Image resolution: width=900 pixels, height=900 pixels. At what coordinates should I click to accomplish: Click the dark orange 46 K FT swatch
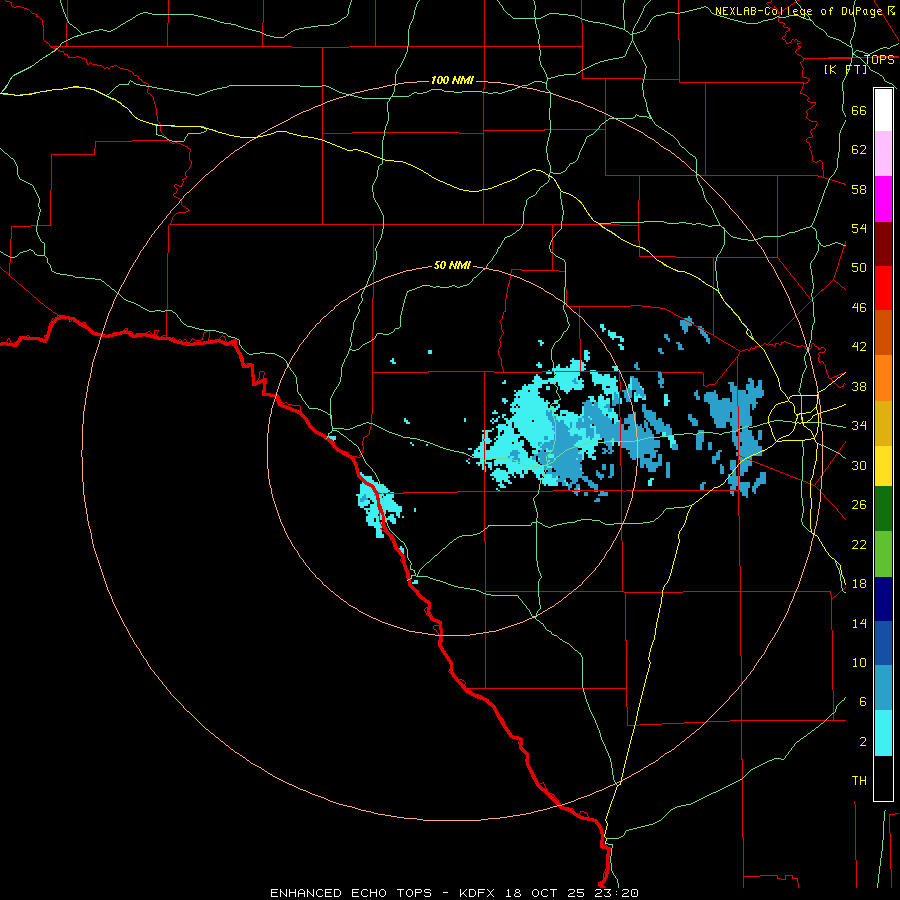pos(883,333)
